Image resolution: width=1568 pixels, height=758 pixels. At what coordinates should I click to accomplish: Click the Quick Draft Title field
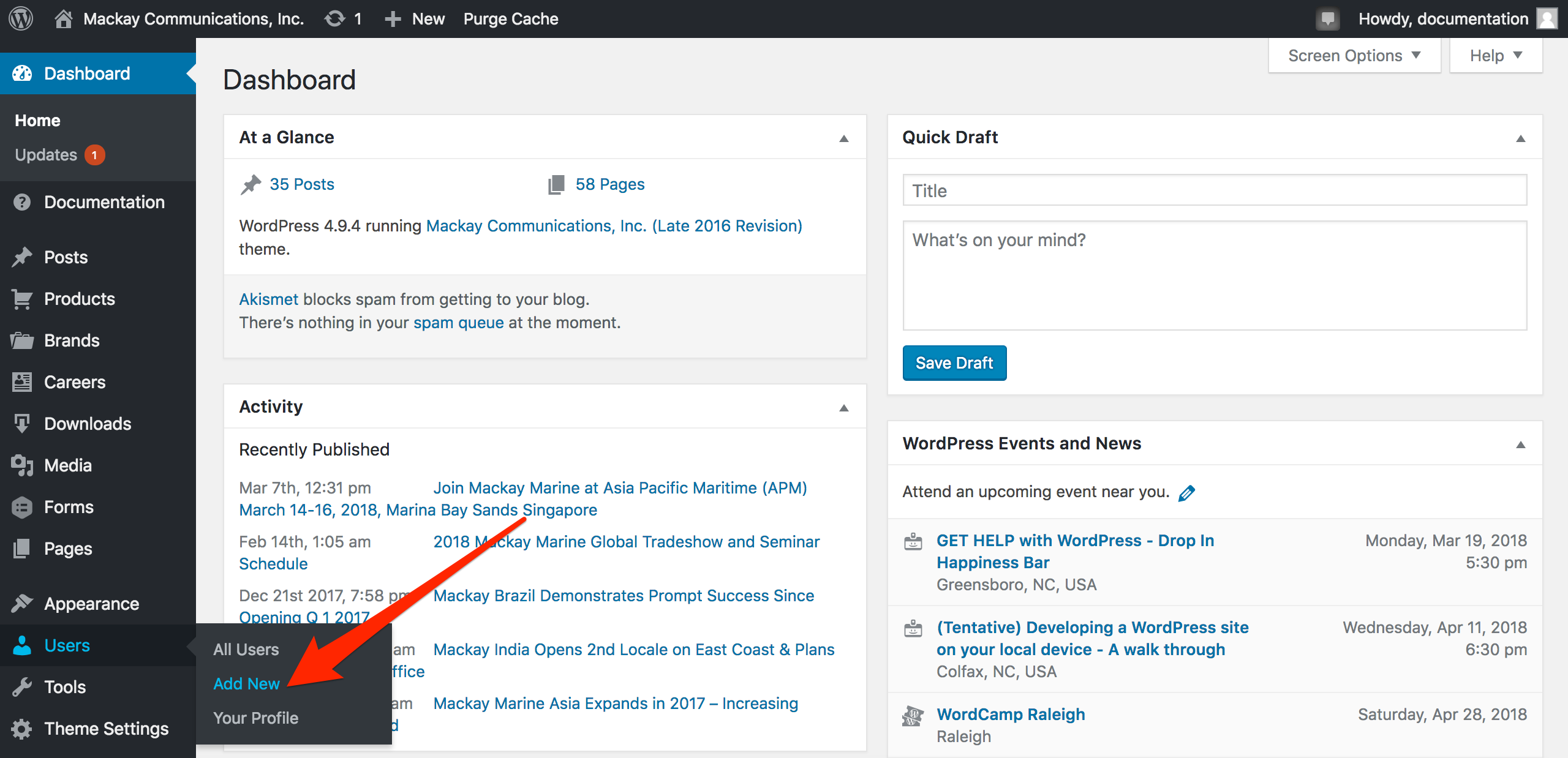(1215, 190)
